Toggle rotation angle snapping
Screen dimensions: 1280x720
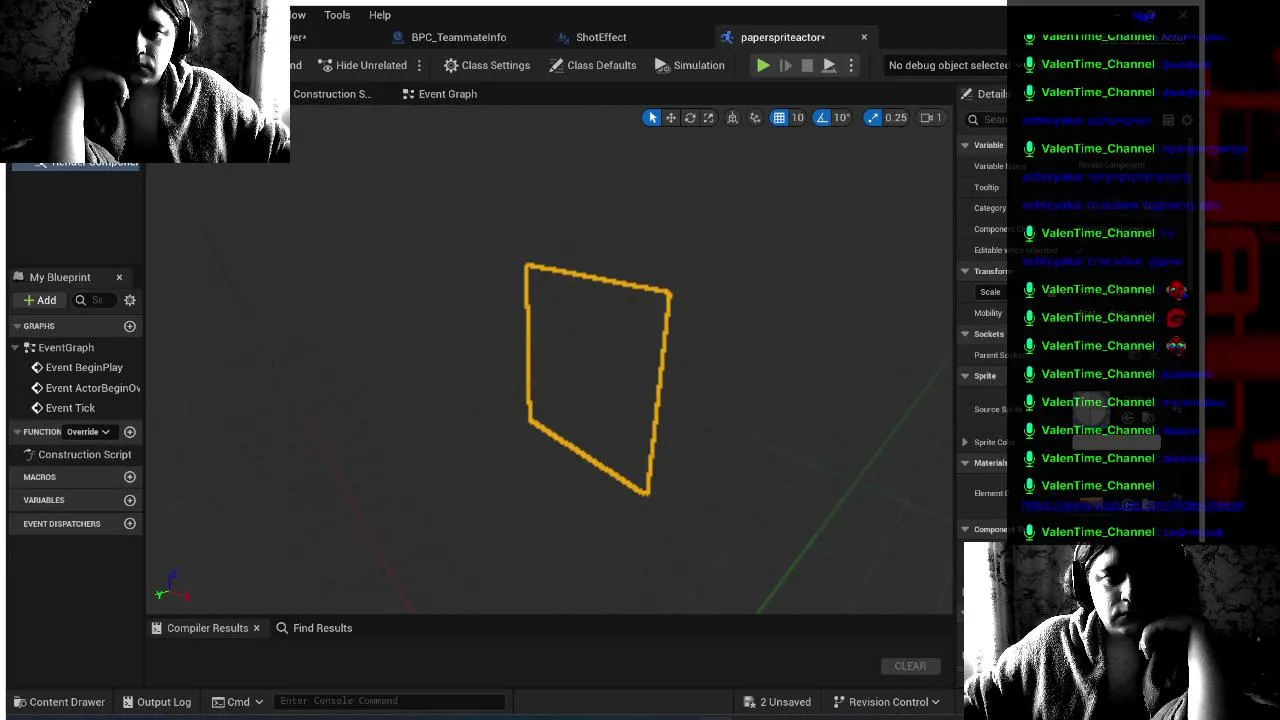pos(822,118)
